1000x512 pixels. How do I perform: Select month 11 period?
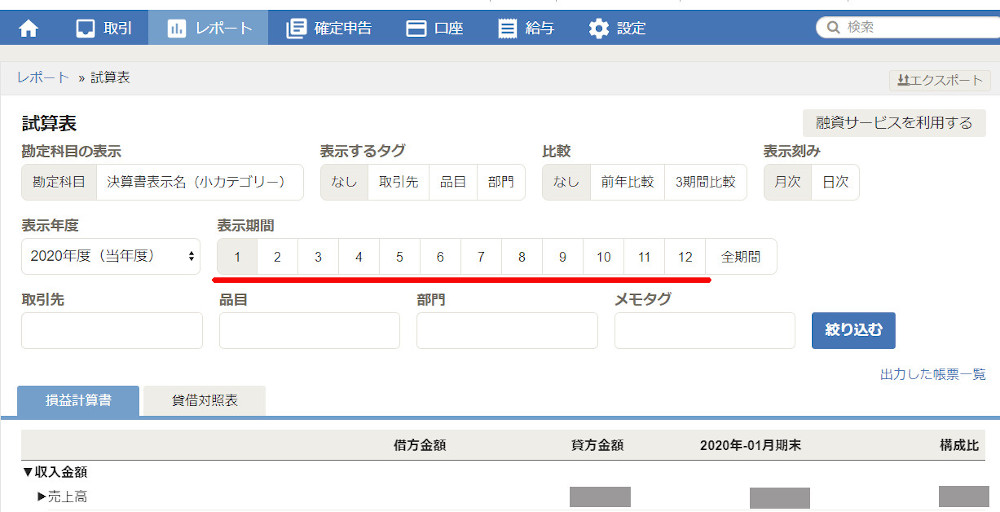[x=645, y=257]
